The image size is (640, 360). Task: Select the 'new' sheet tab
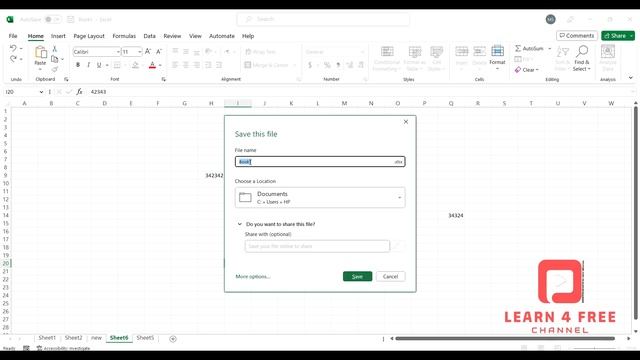click(96, 338)
